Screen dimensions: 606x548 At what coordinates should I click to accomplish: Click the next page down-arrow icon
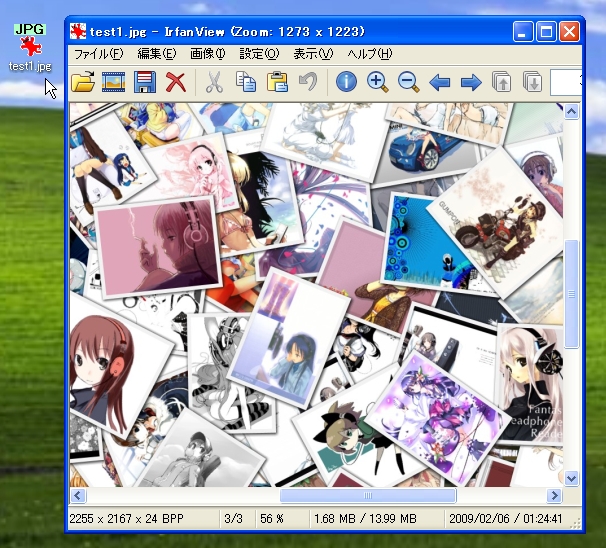coord(533,82)
